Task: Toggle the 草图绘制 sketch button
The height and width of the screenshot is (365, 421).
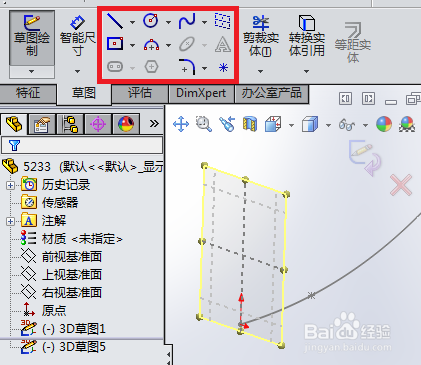Action: click(32, 38)
